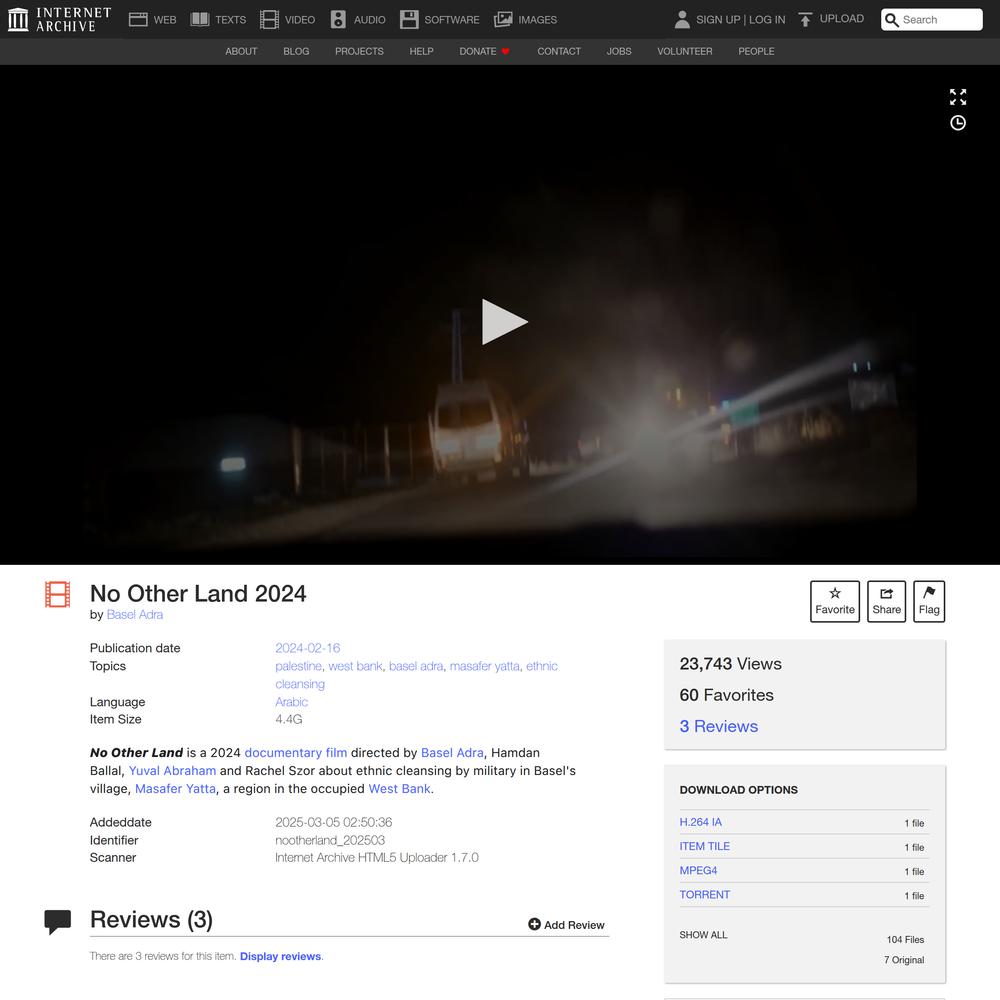Click the TEXTS navigation label
The height and width of the screenshot is (1000, 1000).
(x=230, y=20)
